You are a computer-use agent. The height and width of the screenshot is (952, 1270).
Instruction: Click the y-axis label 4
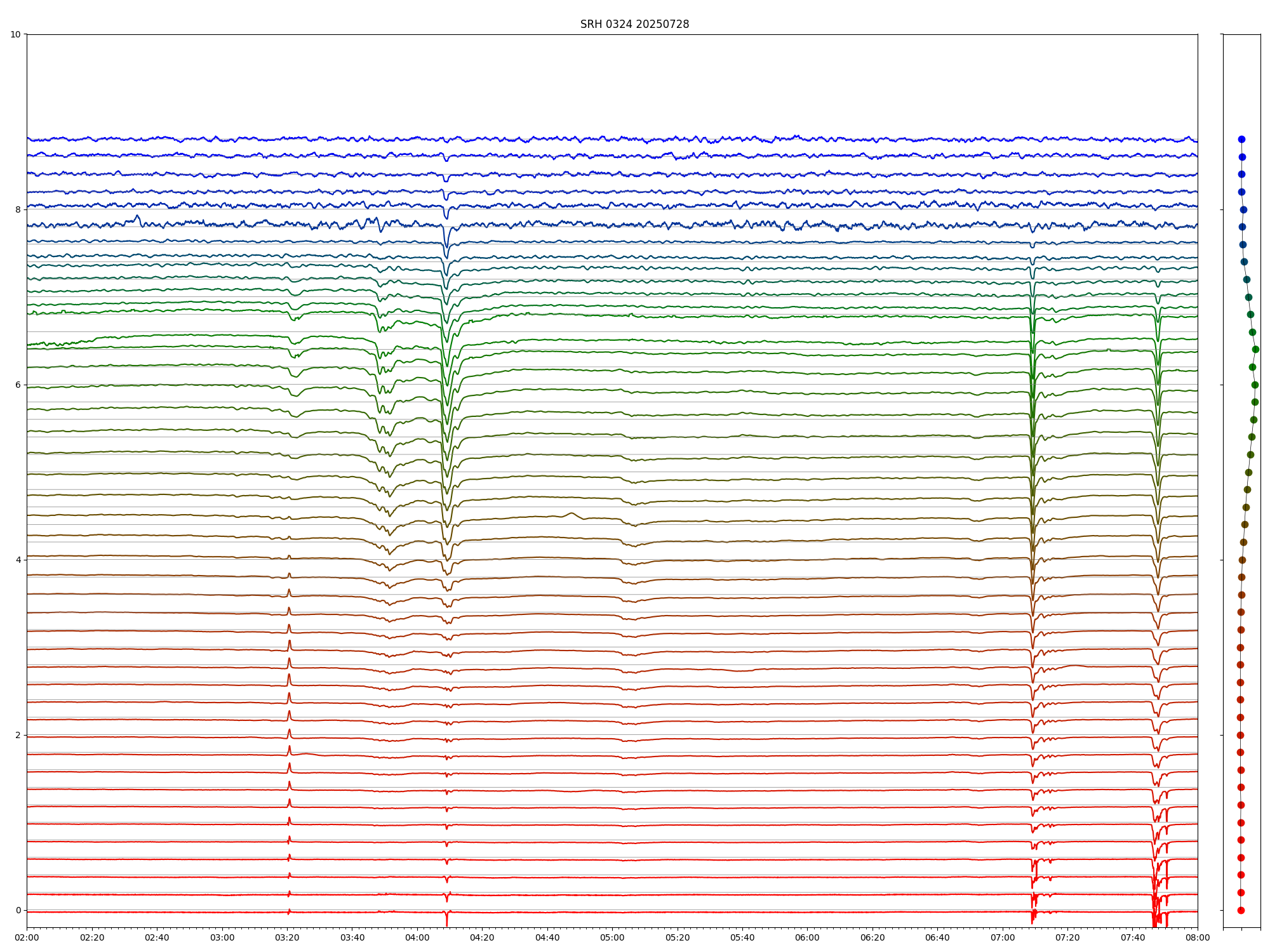tap(18, 560)
